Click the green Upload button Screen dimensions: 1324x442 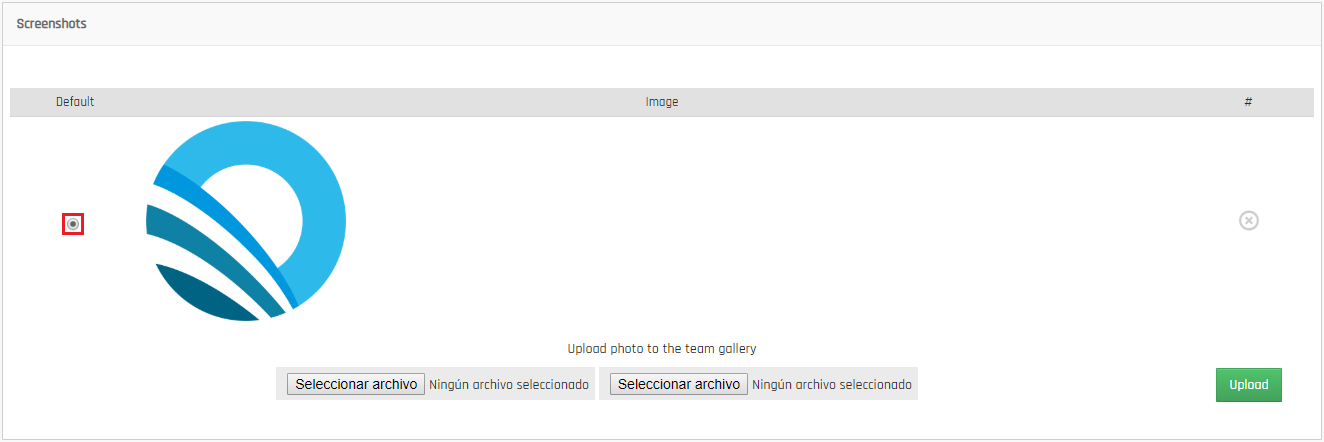(1248, 385)
